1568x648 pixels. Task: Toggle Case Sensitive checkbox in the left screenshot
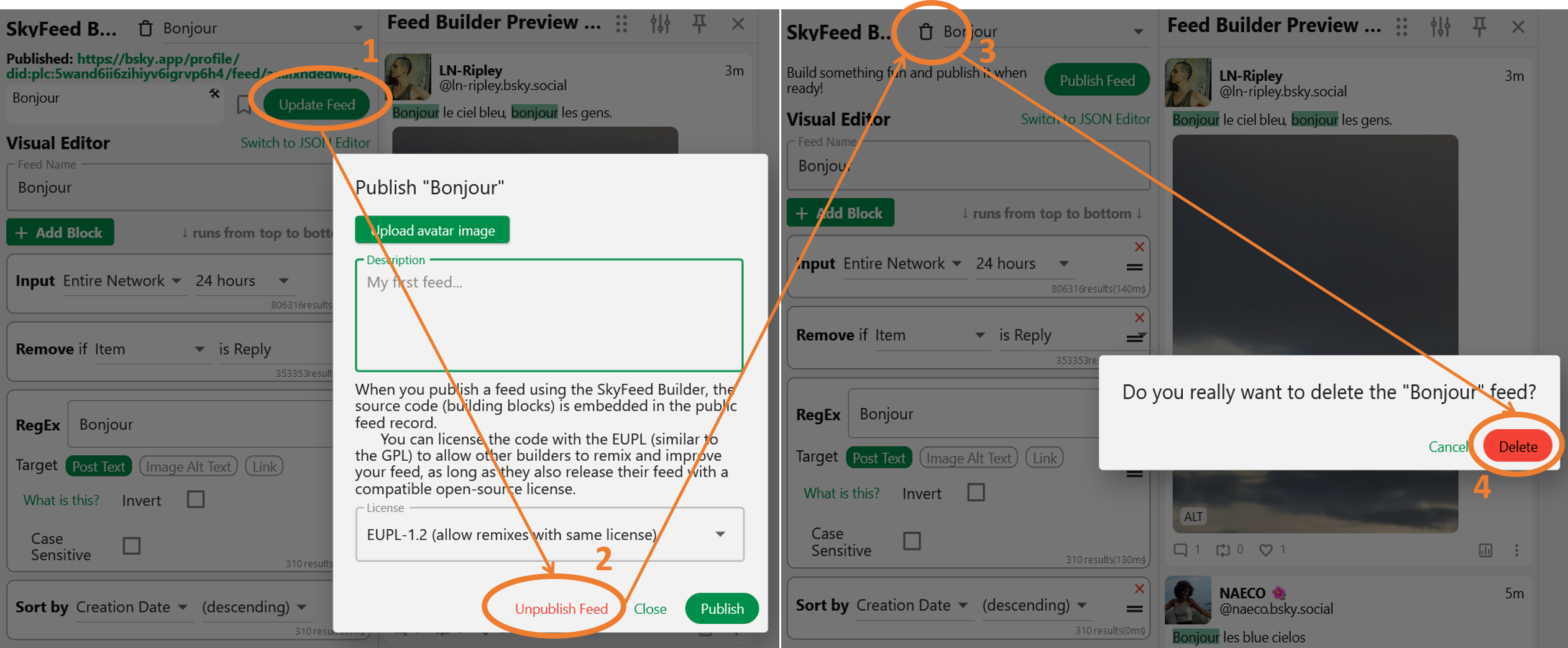pyautogui.click(x=132, y=545)
